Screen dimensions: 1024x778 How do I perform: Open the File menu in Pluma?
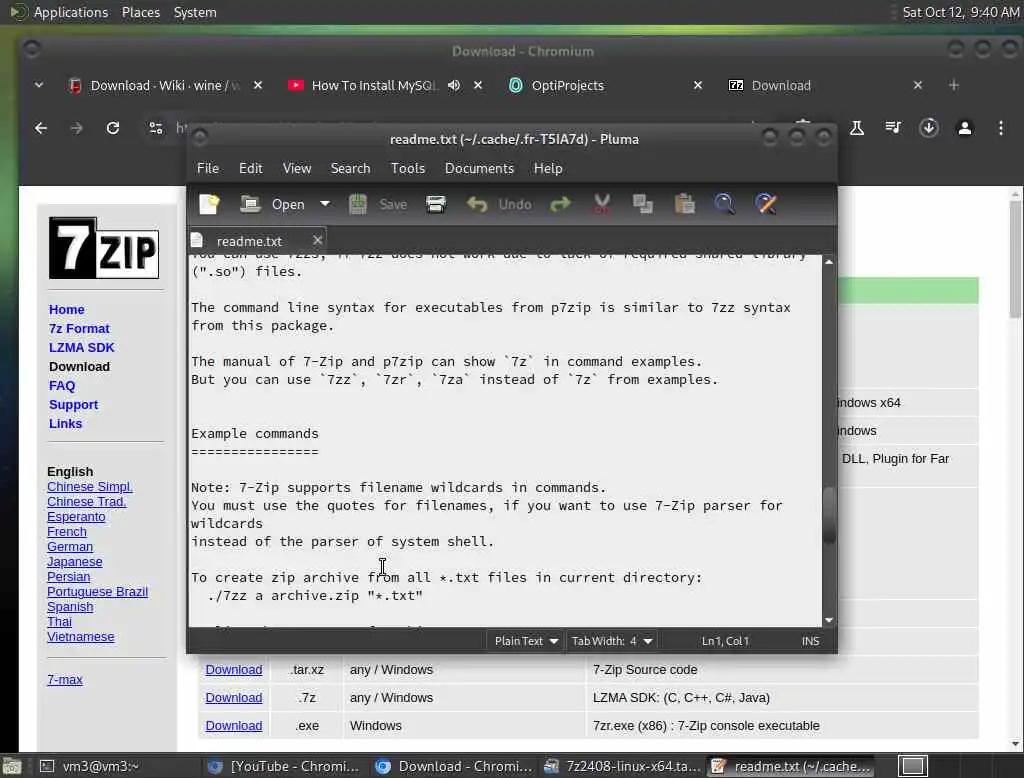[x=208, y=169]
